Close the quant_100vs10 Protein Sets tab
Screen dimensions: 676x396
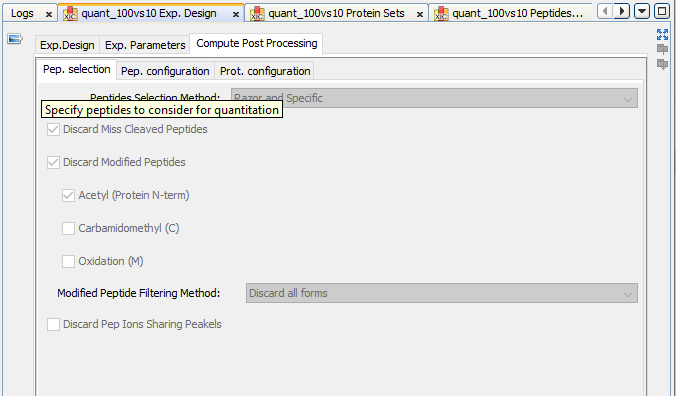(x=420, y=15)
